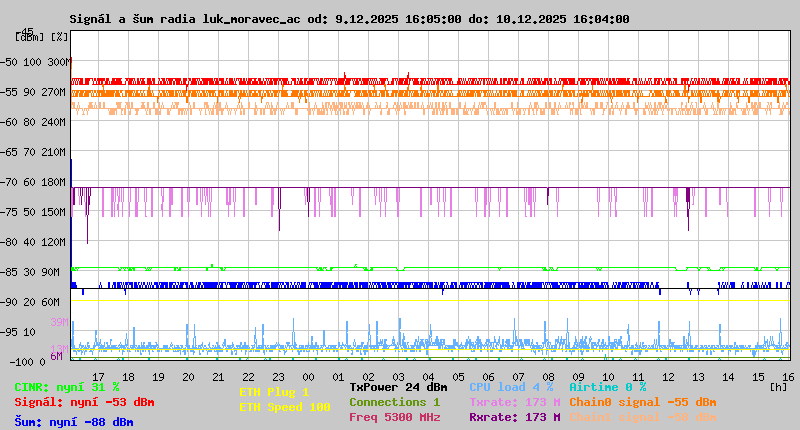Click the 'TxPower 24 dBm' legend label
Screen dimensions: 800x430
(x=398, y=387)
